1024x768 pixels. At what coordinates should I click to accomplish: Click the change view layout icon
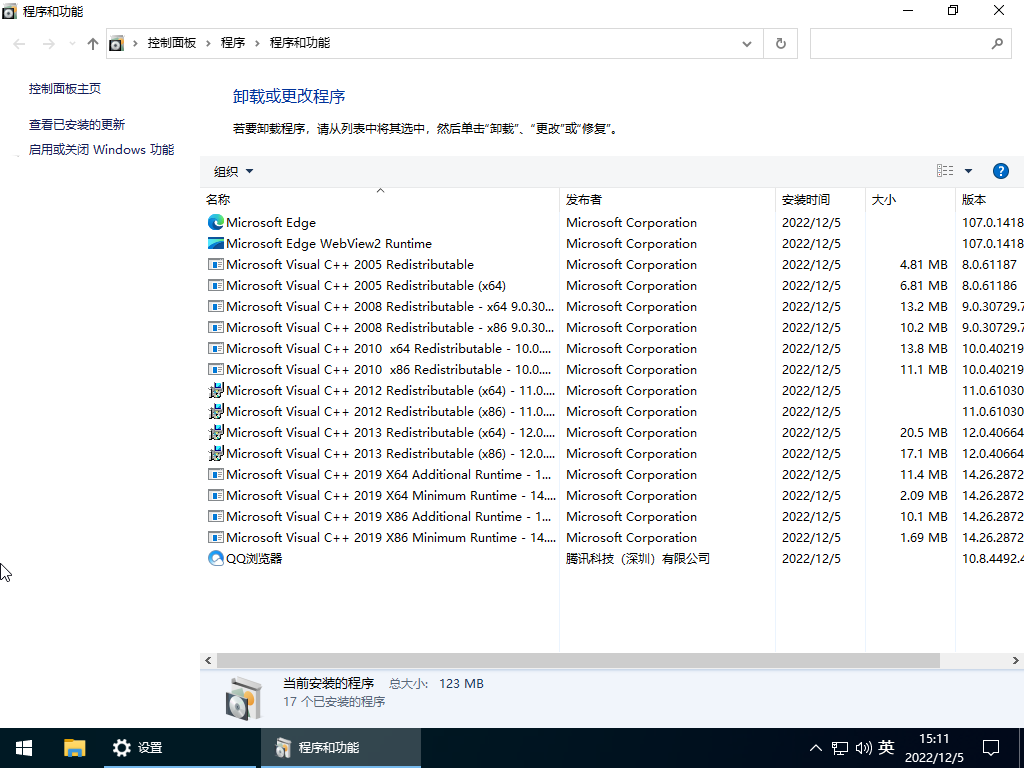pos(944,171)
